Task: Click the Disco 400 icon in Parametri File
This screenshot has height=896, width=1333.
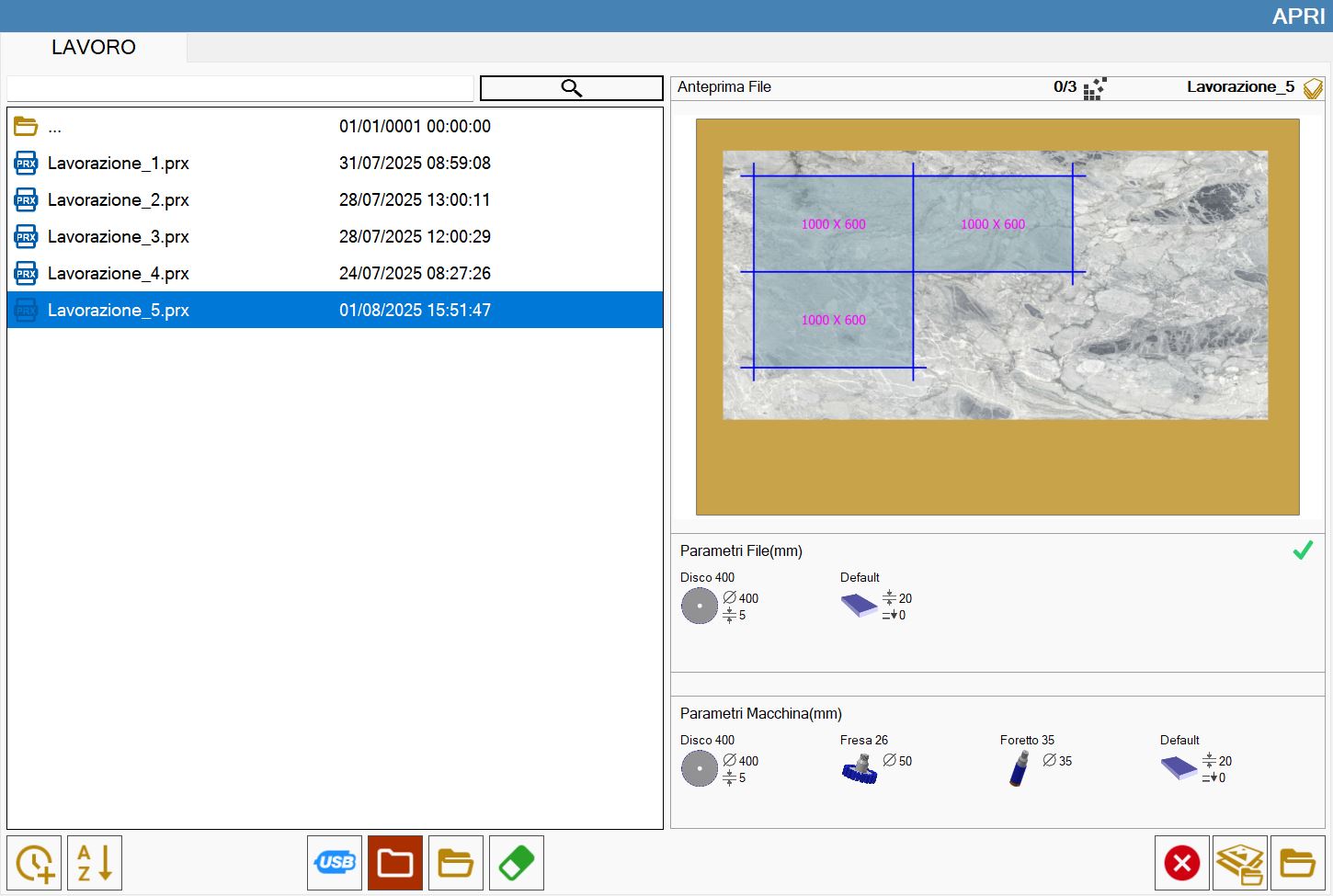Action: tap(700, 607)
